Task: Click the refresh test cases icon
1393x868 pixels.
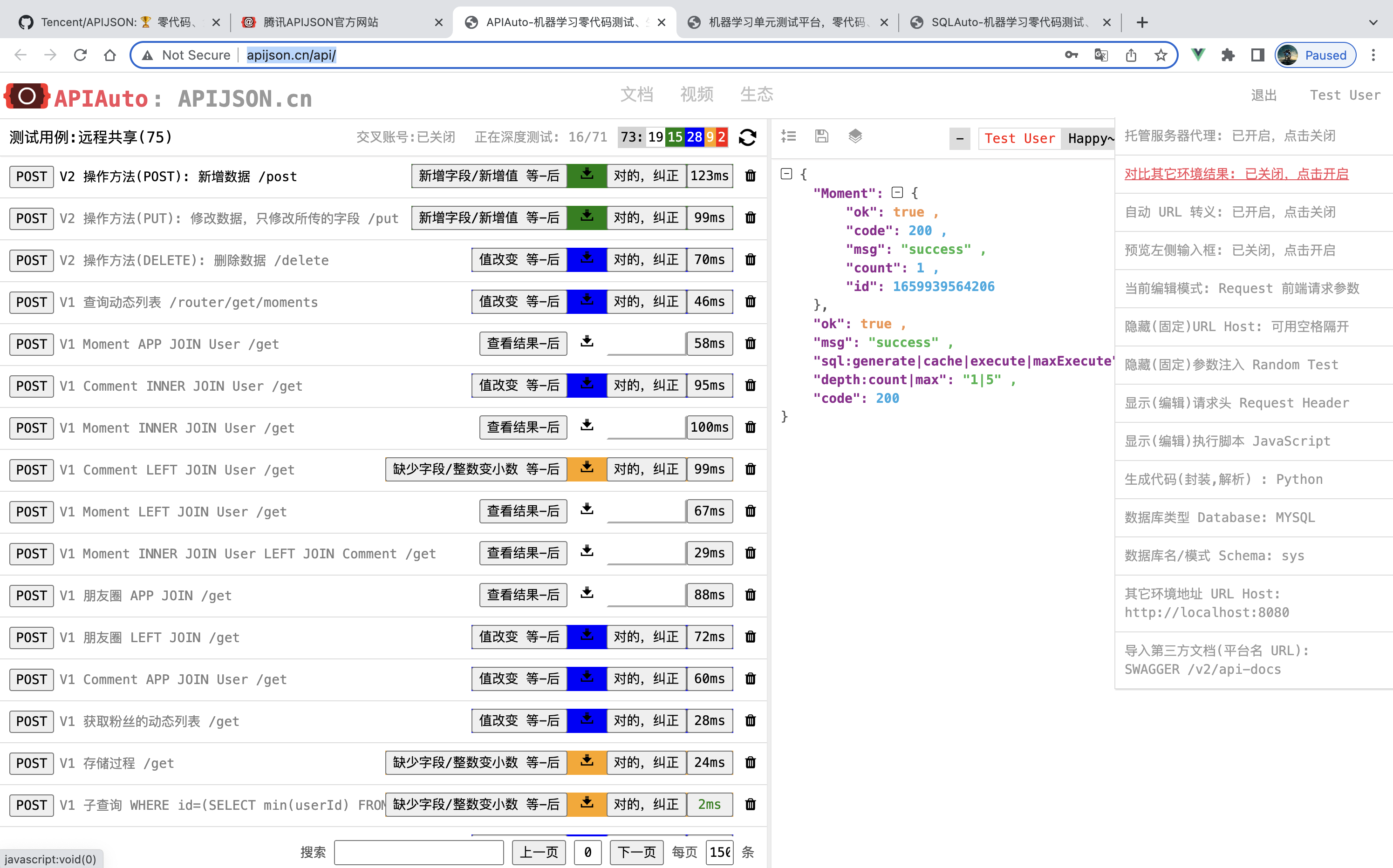Action: (747, 137)
